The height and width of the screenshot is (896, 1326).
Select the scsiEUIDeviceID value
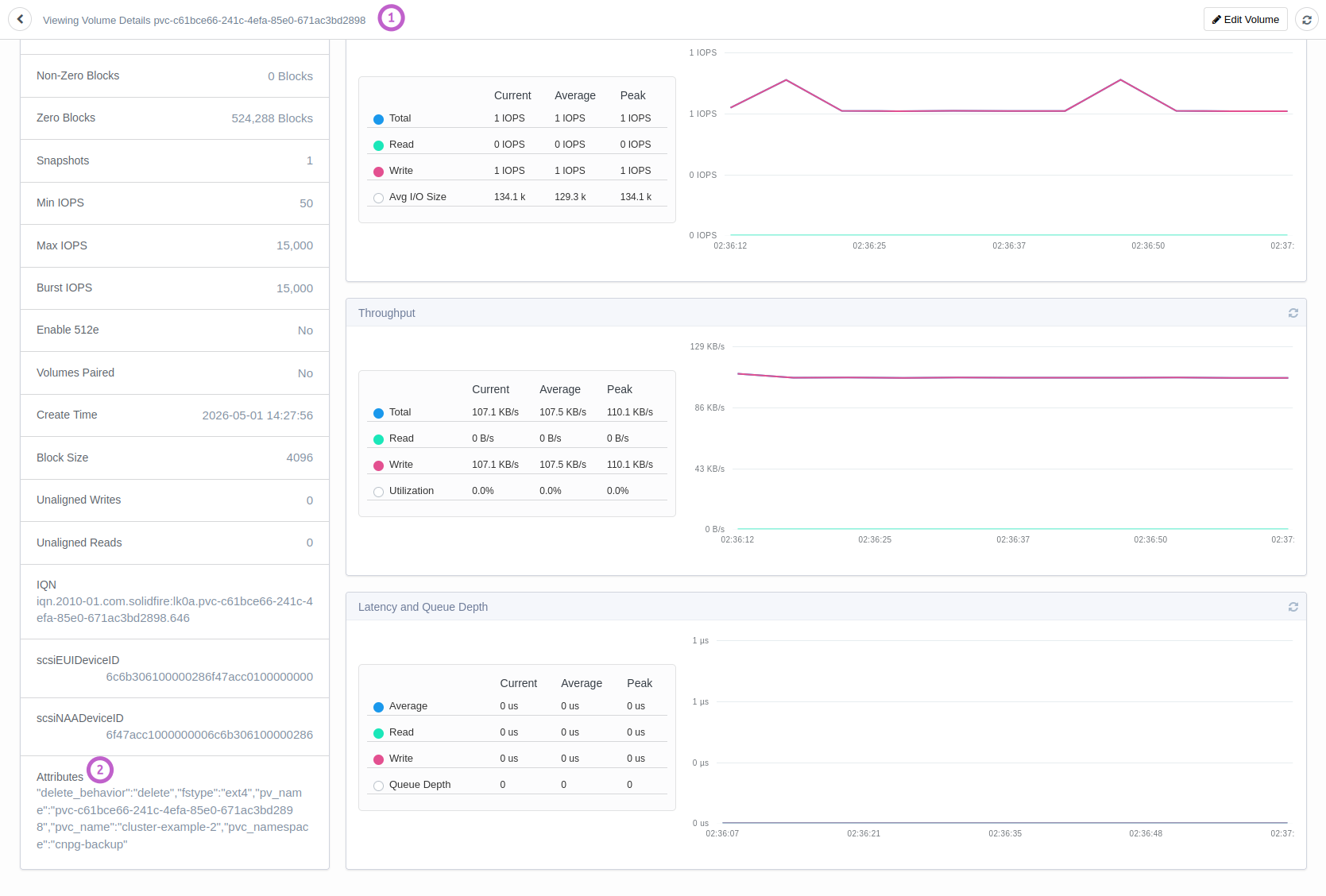coord(210,677)
